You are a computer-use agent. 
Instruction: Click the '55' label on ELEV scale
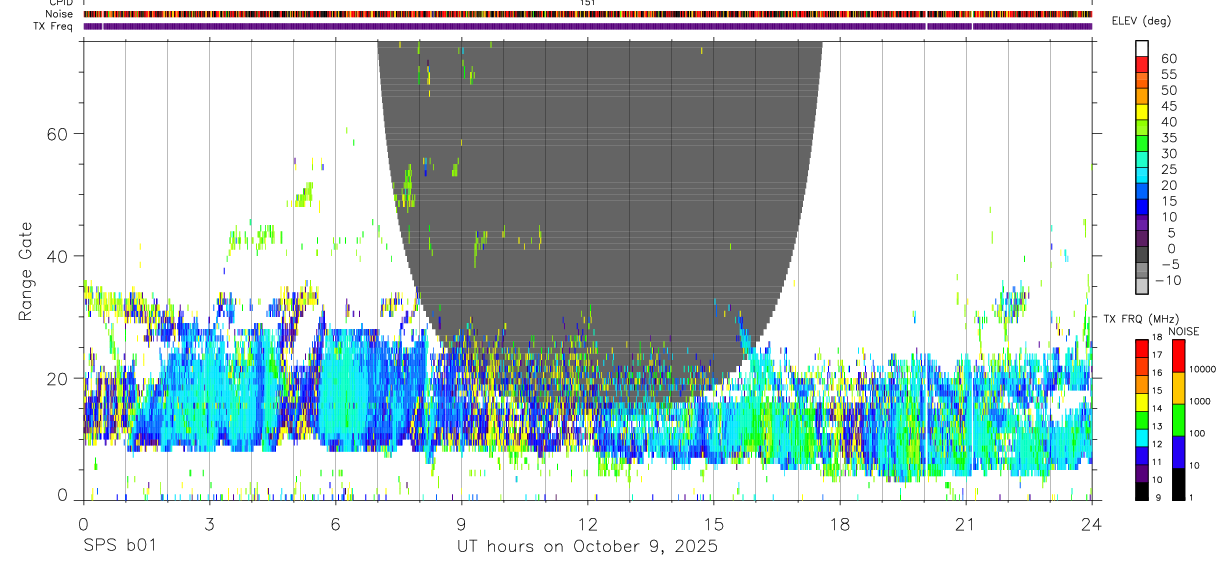pos(1167,75)
